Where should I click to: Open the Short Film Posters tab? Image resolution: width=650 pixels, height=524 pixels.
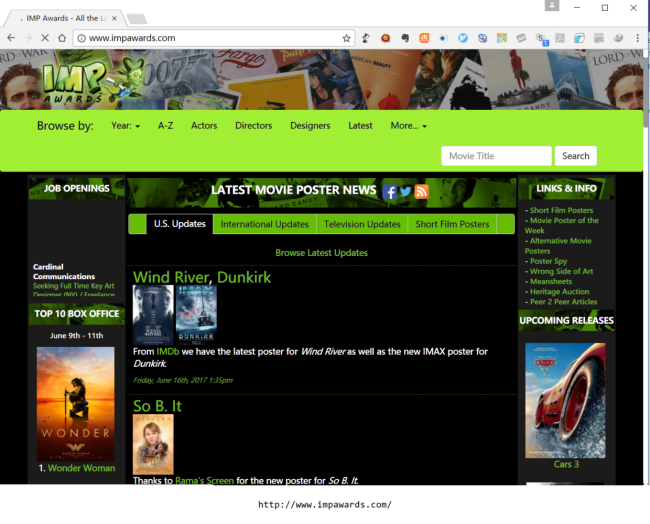click(452, 224)
